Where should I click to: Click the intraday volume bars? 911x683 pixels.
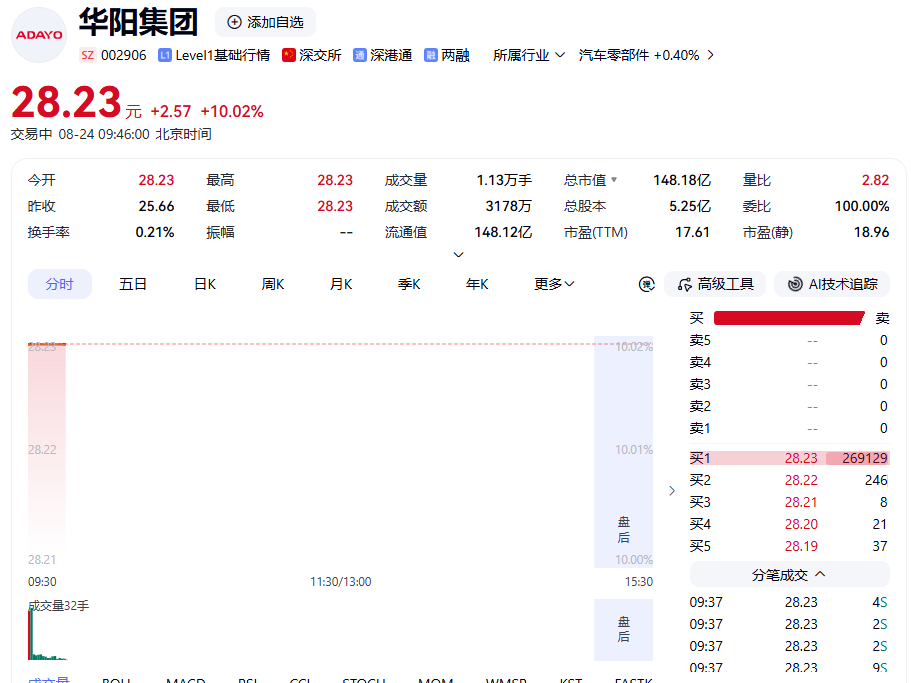[47, 635]
